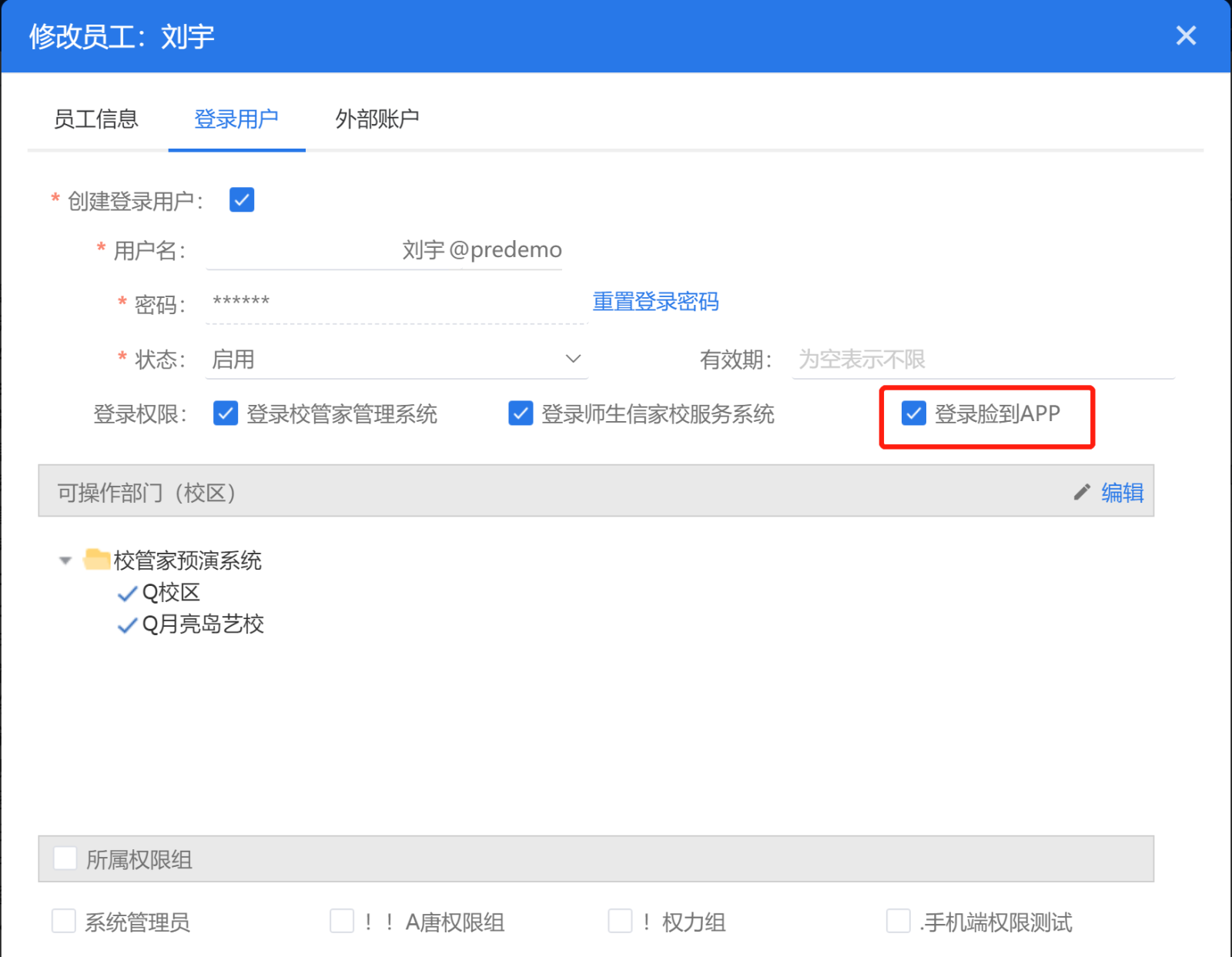
Task: Click the 编辑 link for departments
Action: (1123, 492)
